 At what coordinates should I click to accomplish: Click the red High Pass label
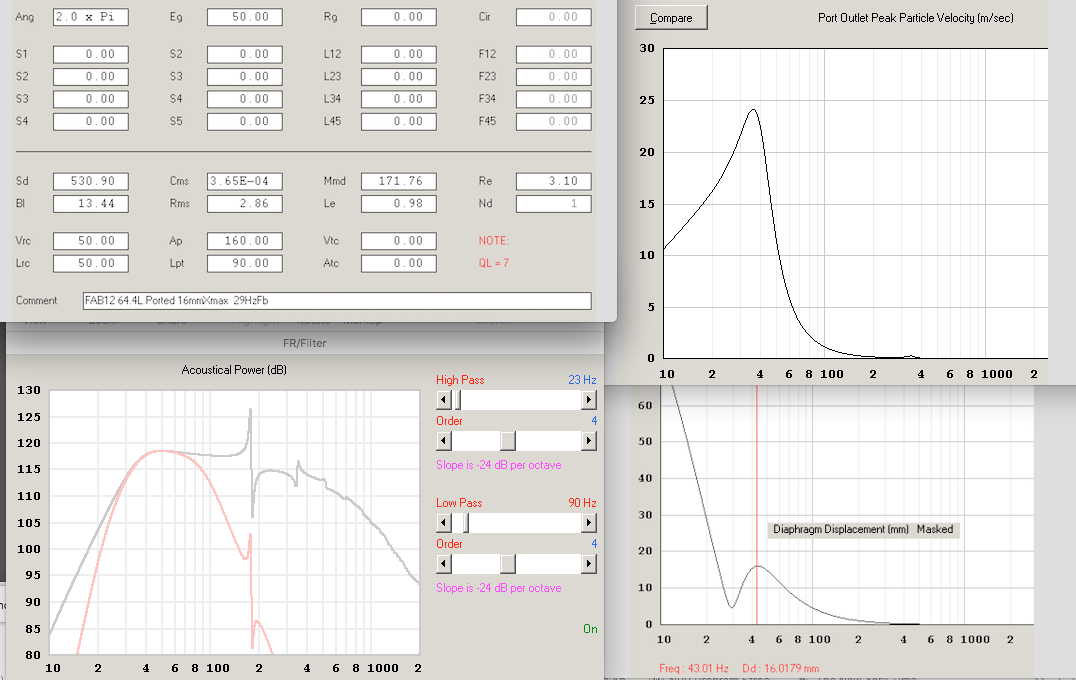pyautogui.click(x=460, y=379)
